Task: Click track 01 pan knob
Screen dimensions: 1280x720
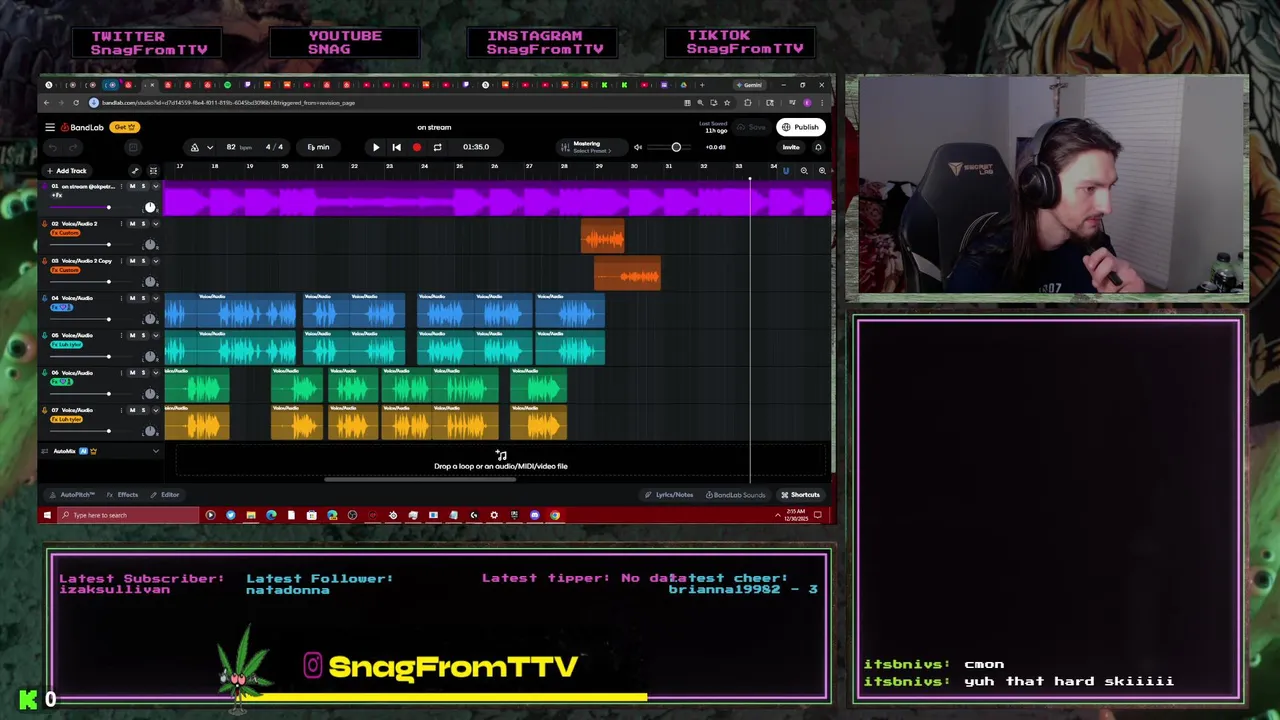Action: [150, 207]
